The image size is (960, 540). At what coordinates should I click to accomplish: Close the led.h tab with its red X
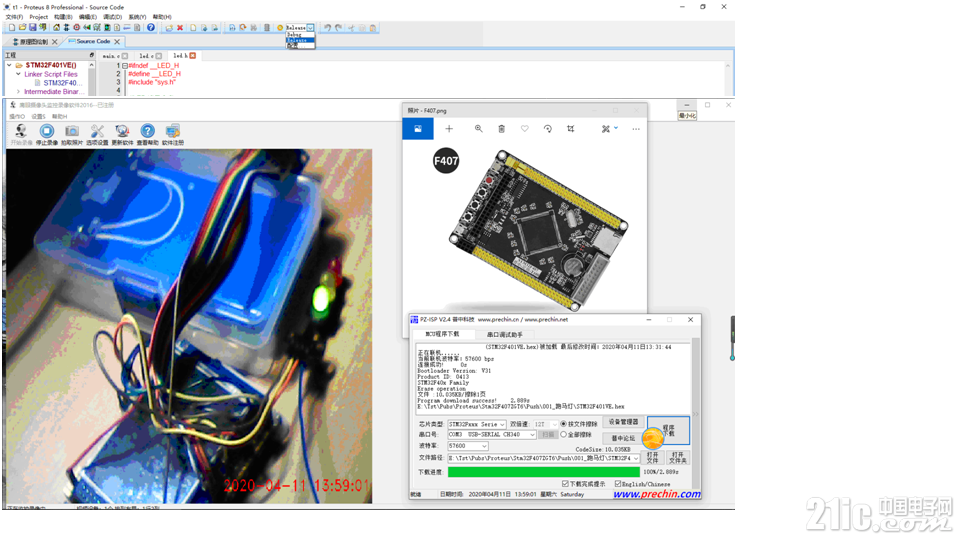(193, 56)
